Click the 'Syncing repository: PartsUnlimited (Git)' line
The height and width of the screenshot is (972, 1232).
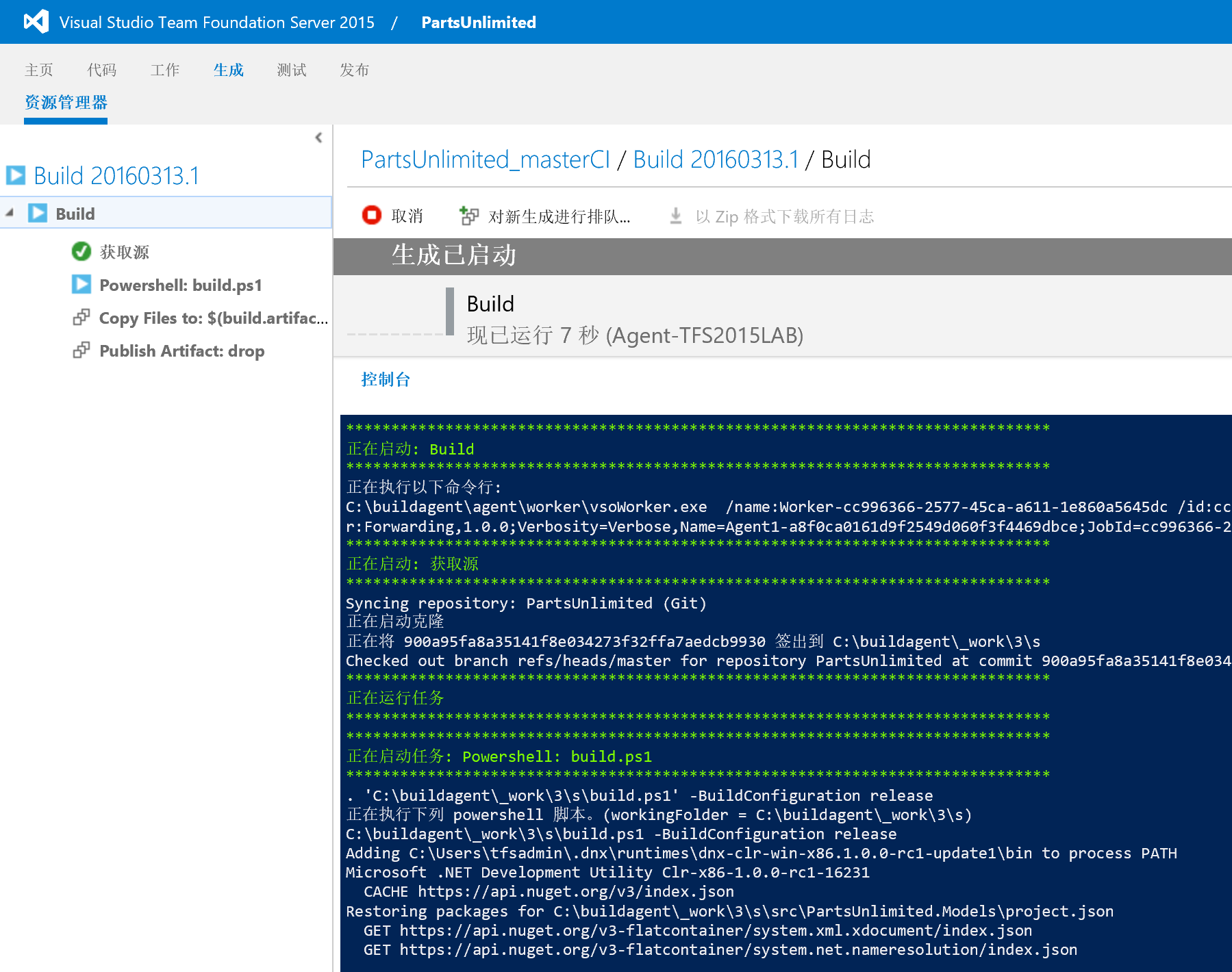(x=526, y=603)
